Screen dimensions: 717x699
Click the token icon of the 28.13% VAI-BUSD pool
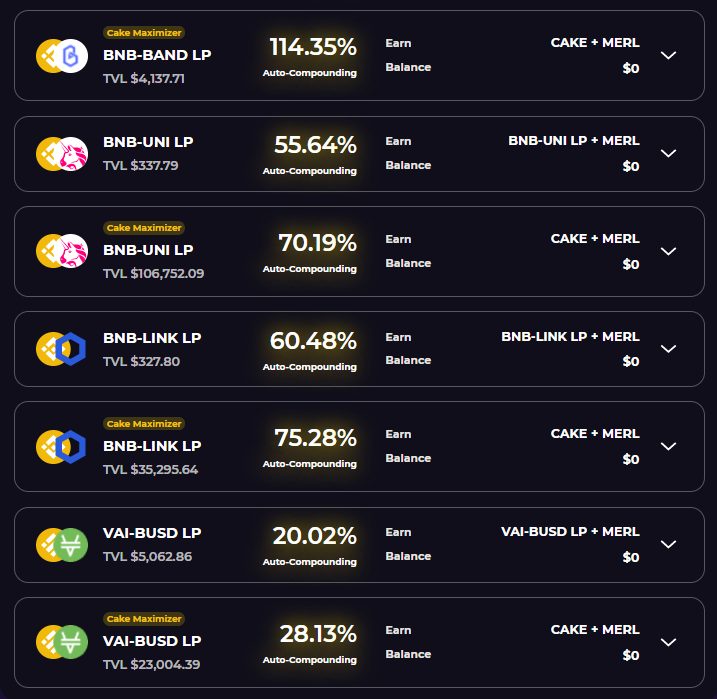point(62,642)
